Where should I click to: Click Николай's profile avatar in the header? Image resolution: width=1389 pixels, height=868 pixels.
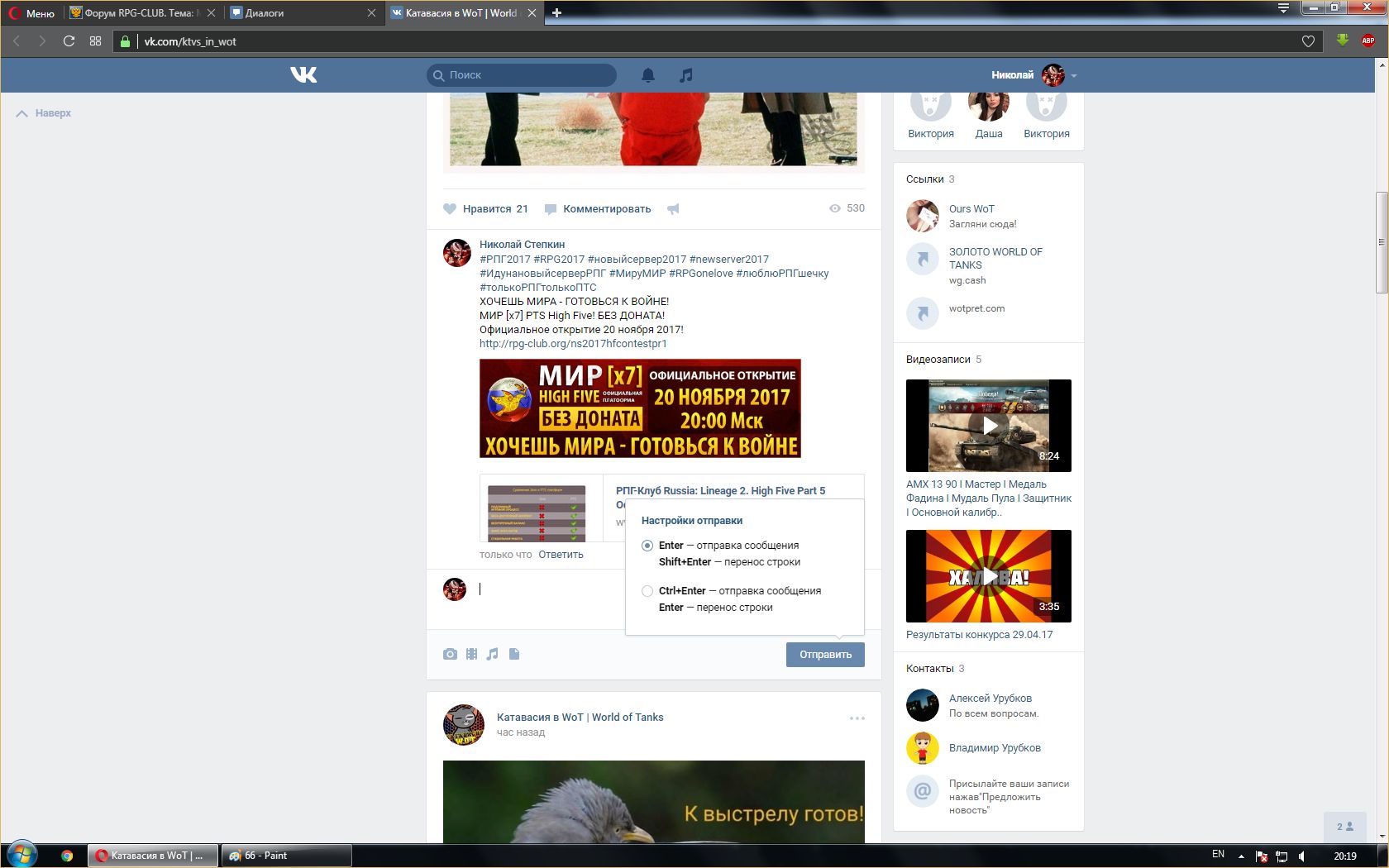1053,75
